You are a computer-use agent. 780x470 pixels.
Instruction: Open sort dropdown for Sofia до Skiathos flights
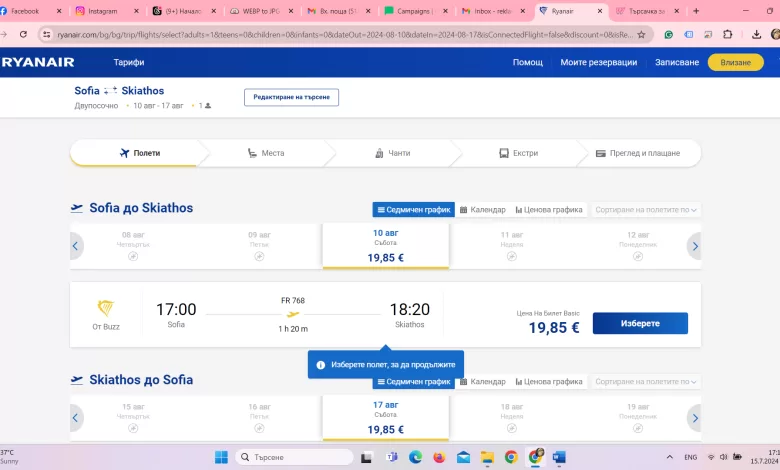click(645, 210)
